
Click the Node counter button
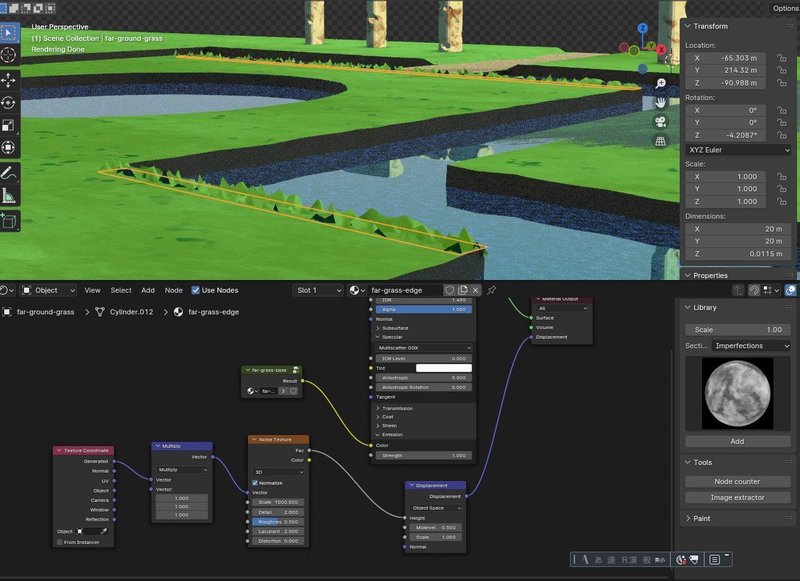point(737,482)
